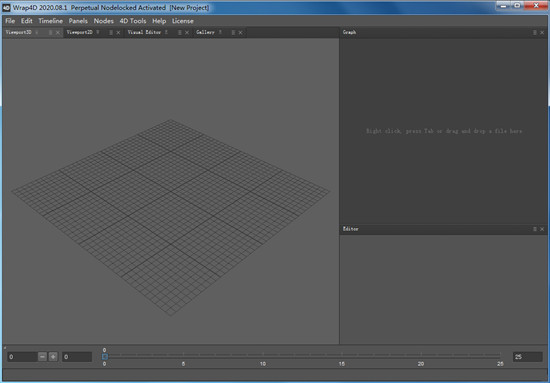Close the Editor panel

point(542,229)
